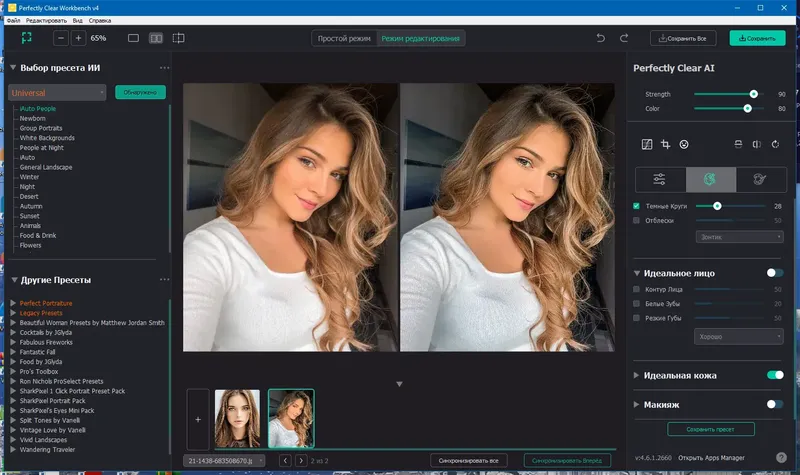Enable the Отблески checkbox
The image size is (800, 475).
(636, 220)
